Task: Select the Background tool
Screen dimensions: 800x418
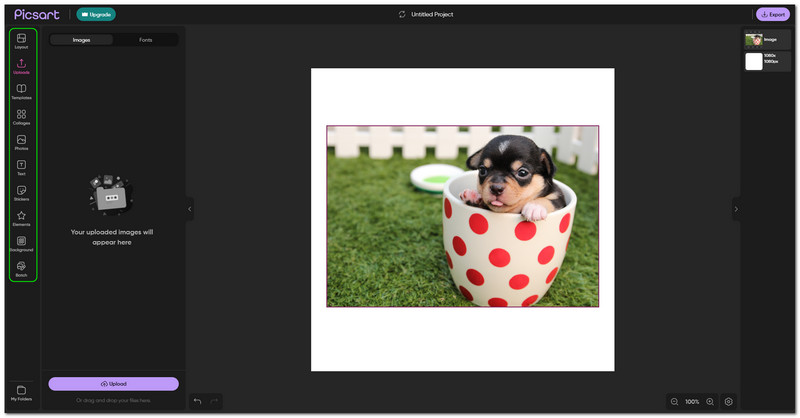Action: click(21, 243)
